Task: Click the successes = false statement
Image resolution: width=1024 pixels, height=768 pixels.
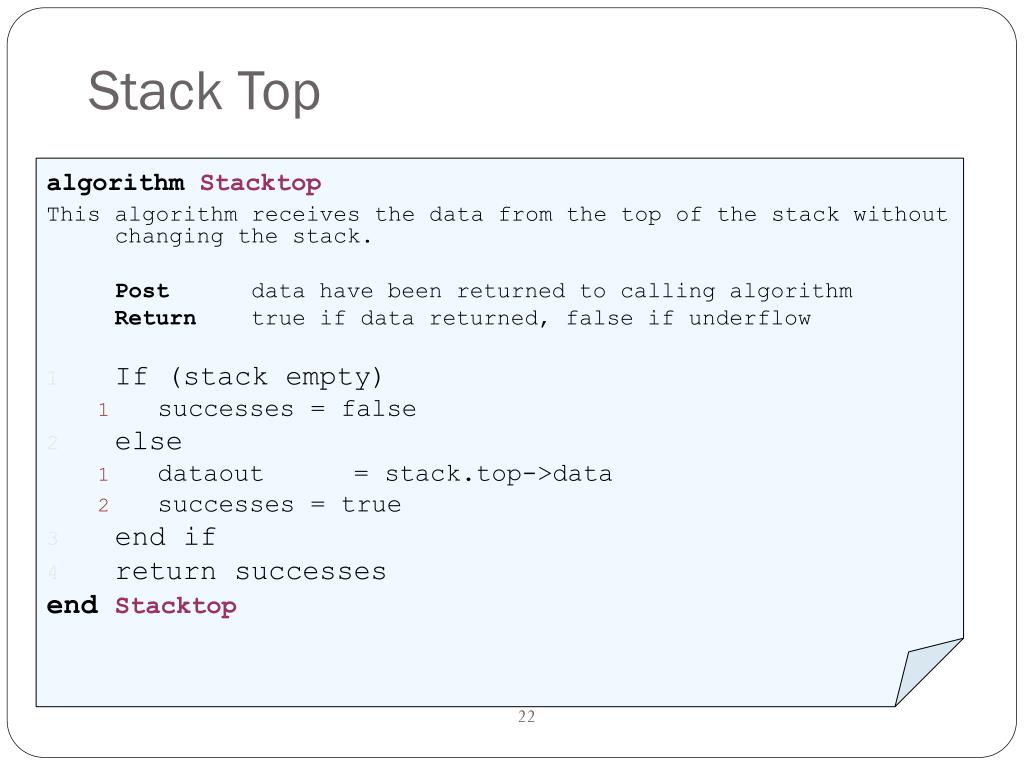Action: click(287, 409)
